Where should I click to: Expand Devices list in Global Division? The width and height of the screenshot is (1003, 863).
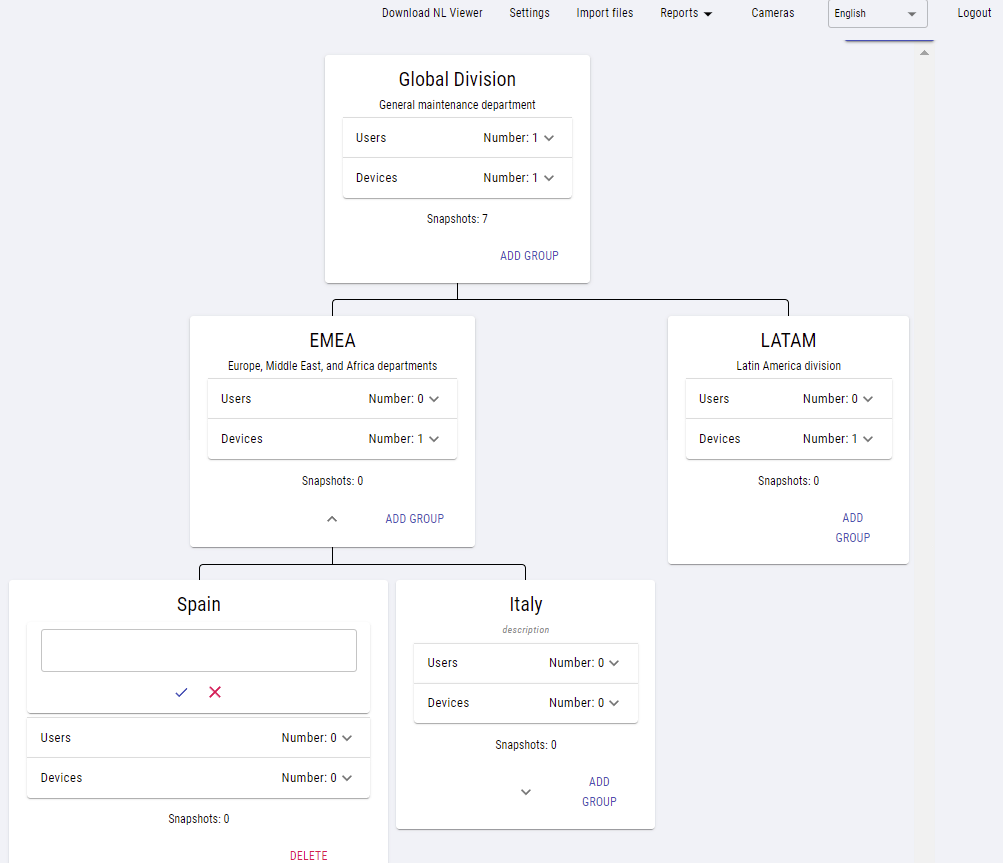pyautogui.click(x=548, y=178)
